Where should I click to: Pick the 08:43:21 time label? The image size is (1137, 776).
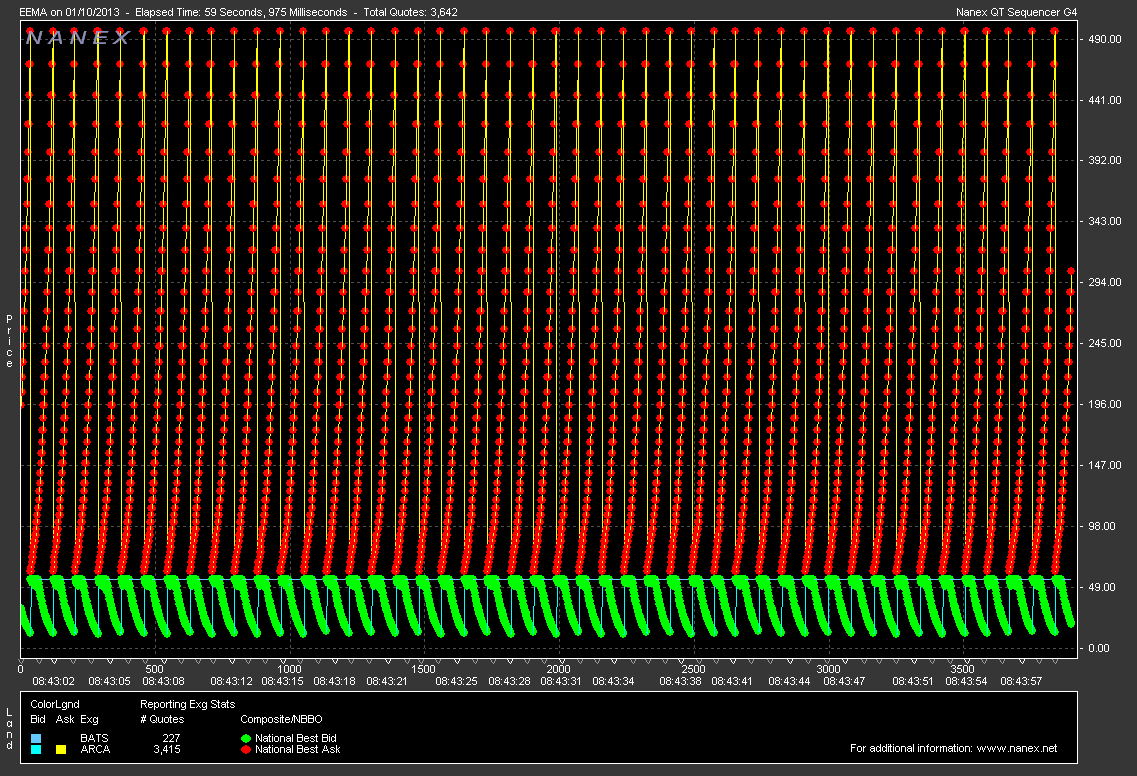387,681
